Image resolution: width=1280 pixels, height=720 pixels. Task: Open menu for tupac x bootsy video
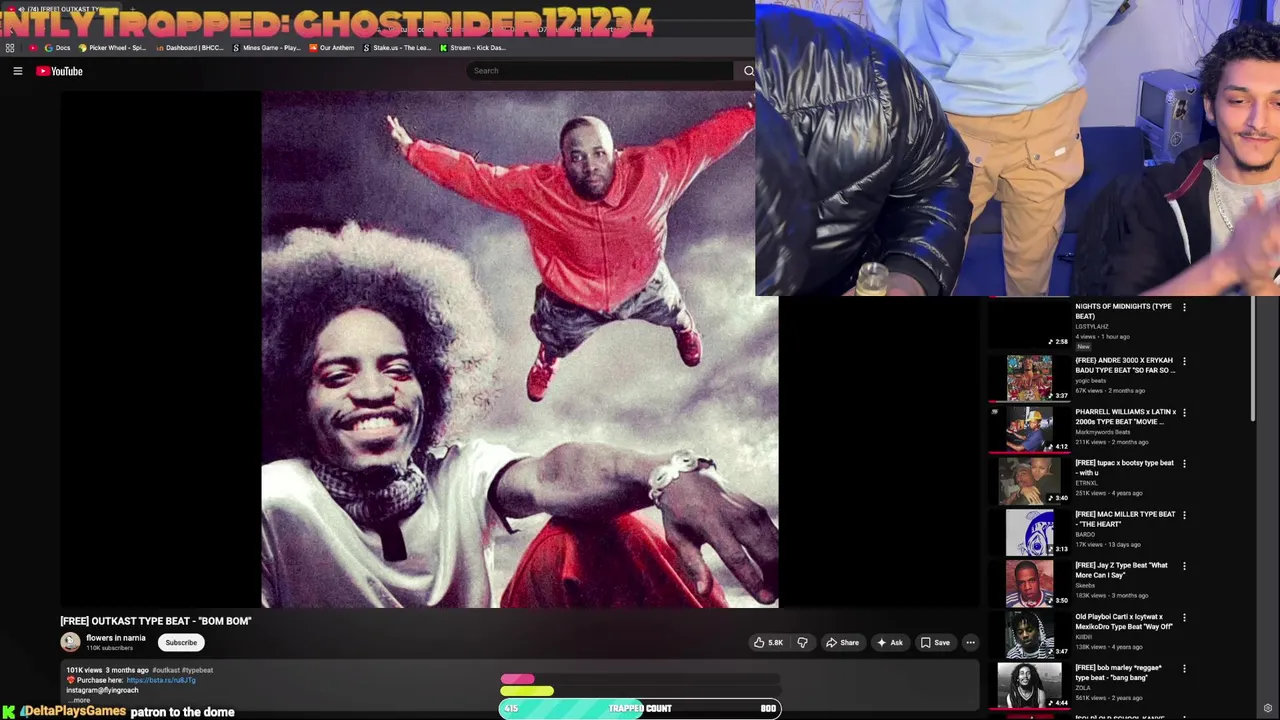click(x=1184, y=463)
